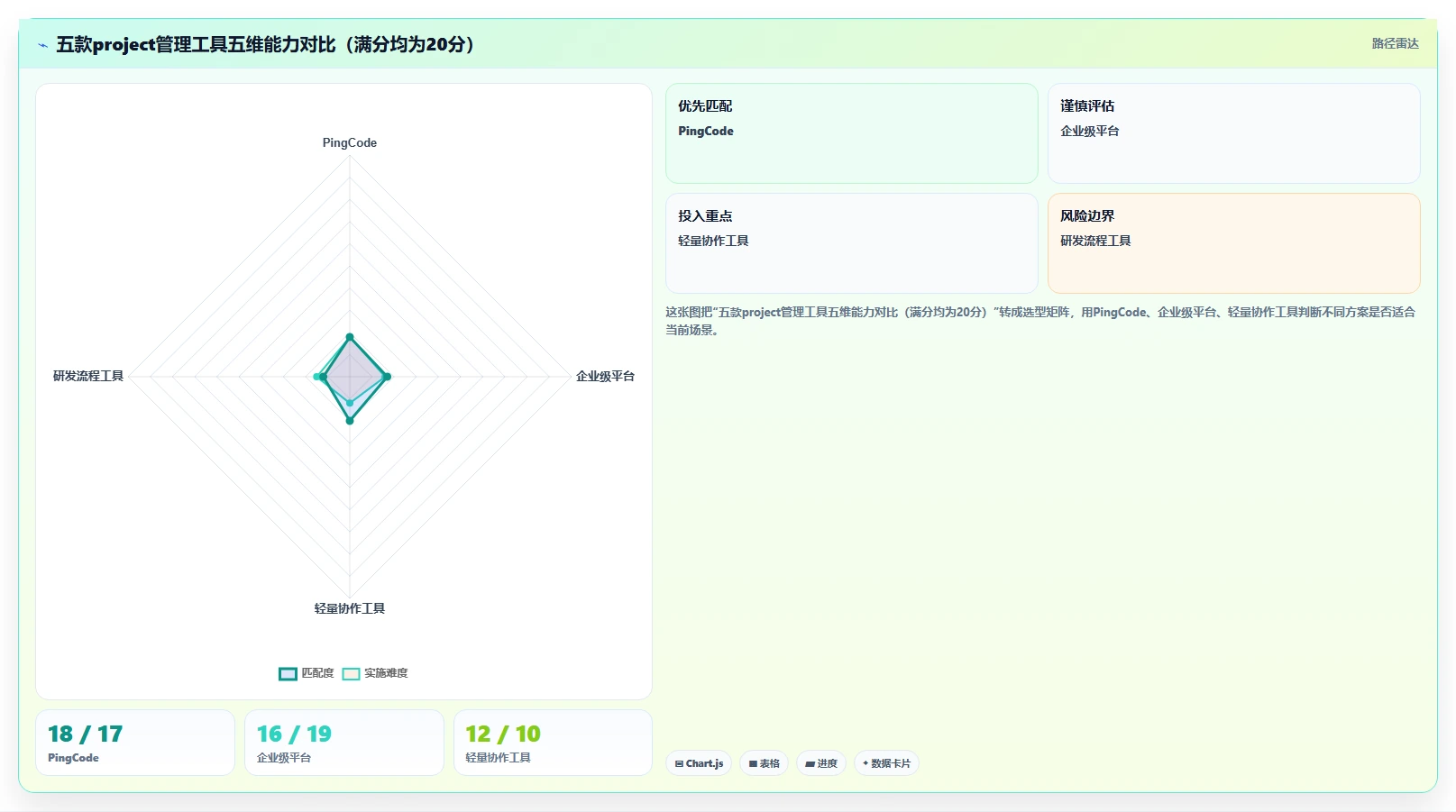Click the 路径雷达 label in the header
The width and height of the screenshot is (1456, 812).
[x=1395, y=43]
